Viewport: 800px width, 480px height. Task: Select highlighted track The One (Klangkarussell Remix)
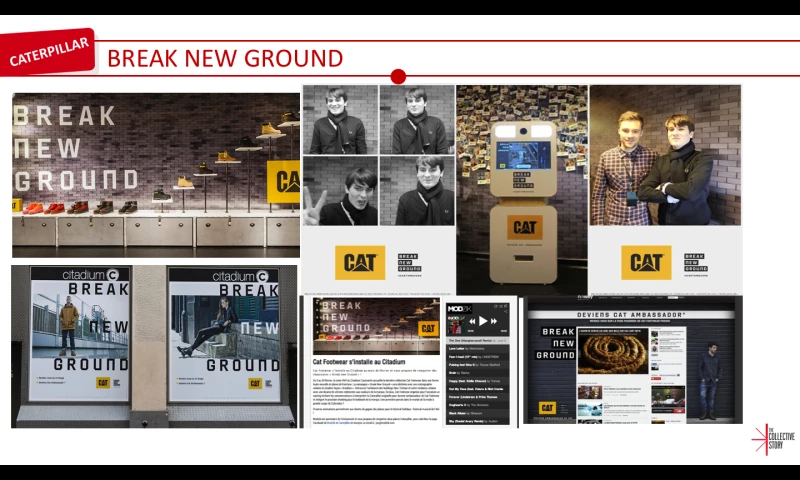478,340
